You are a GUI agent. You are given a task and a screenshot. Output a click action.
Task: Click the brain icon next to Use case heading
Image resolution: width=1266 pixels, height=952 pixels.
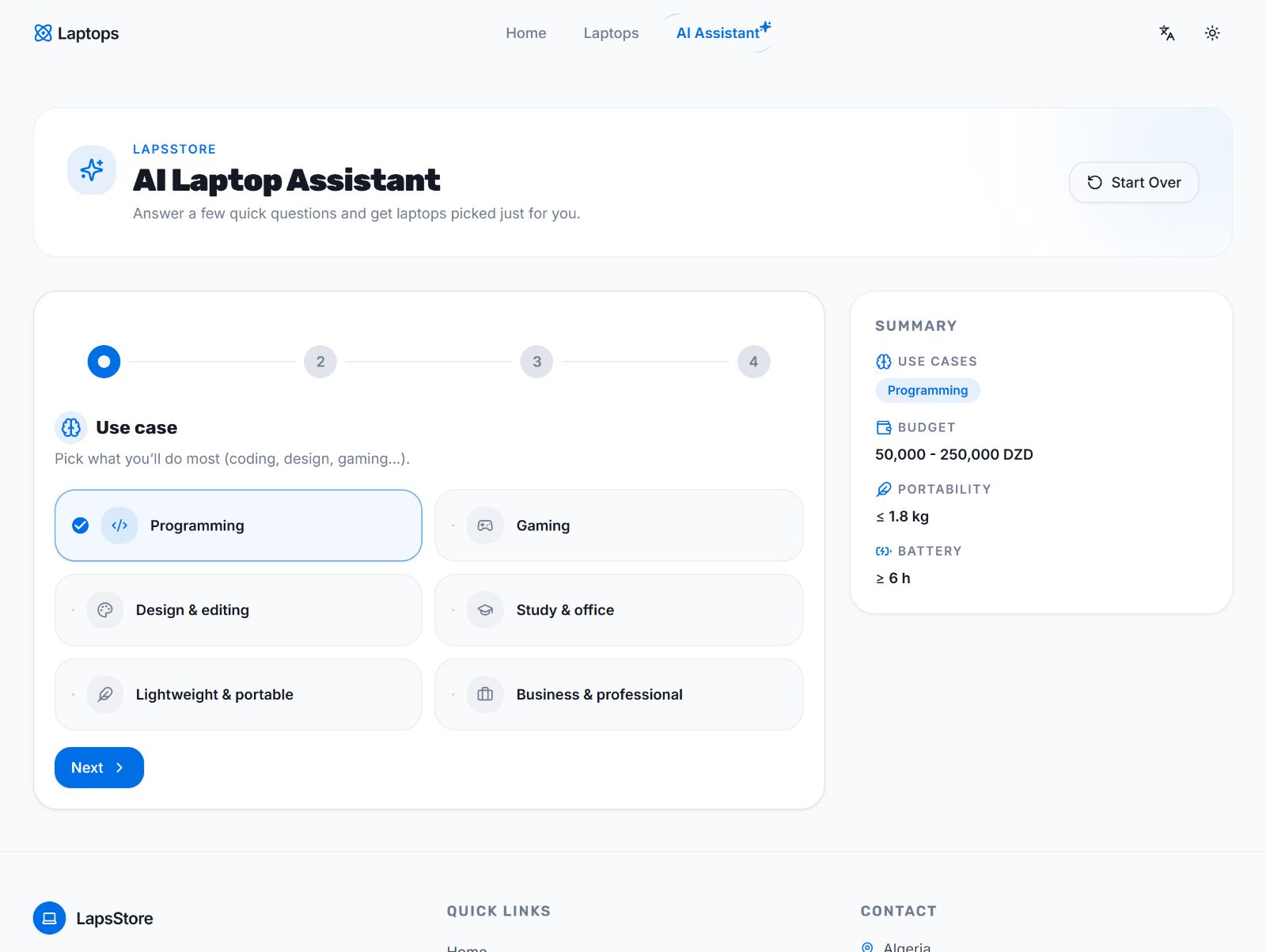pos(71,427)
